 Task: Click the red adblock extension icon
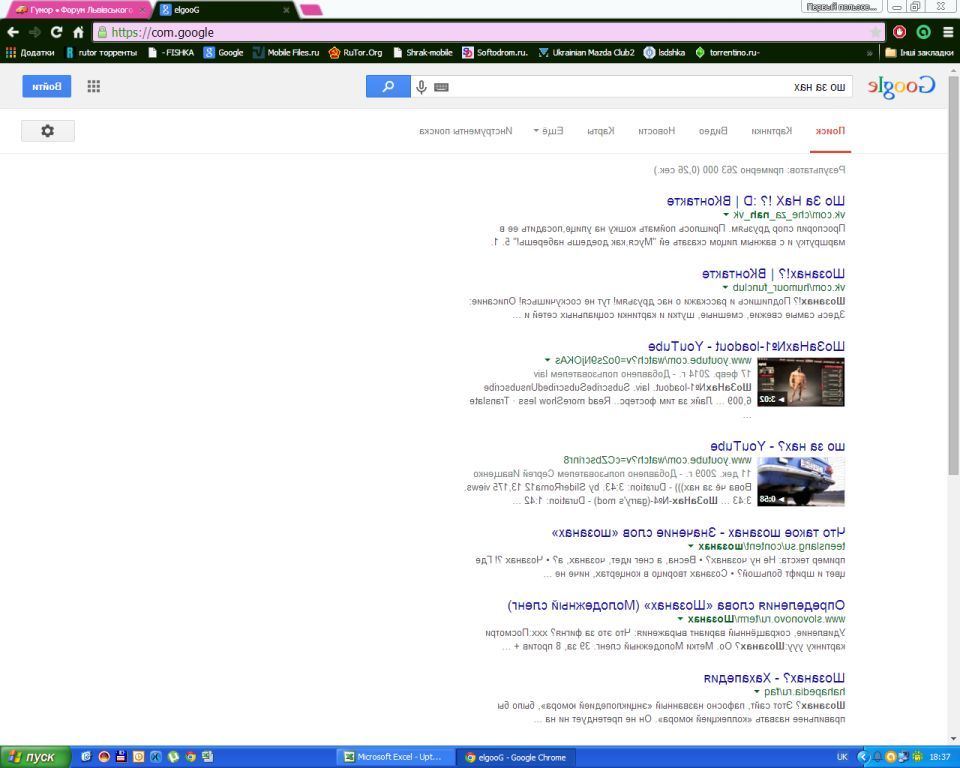click(x=899, y=32)
